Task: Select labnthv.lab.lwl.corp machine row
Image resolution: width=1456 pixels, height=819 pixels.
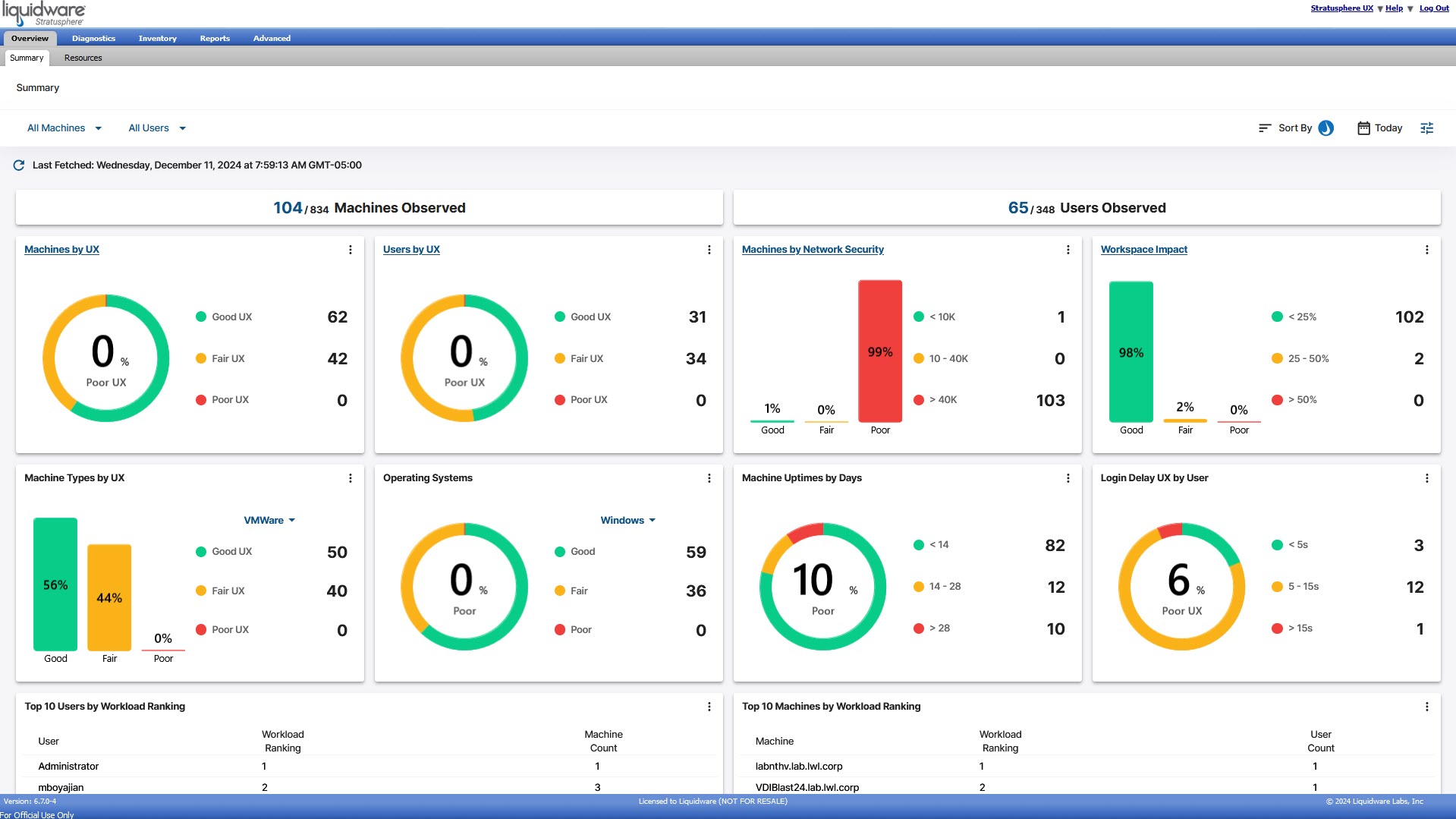Action: coord(1087,767)
